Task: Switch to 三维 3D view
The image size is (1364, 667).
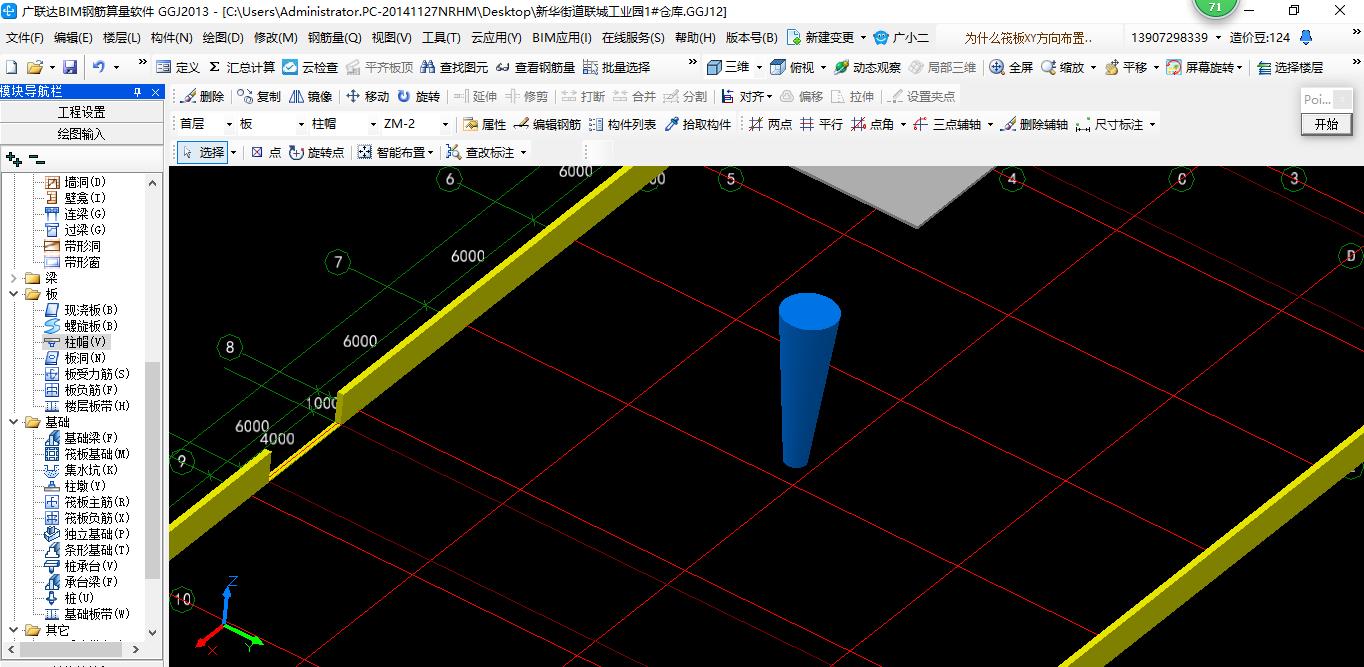Action: pos(728,67)
